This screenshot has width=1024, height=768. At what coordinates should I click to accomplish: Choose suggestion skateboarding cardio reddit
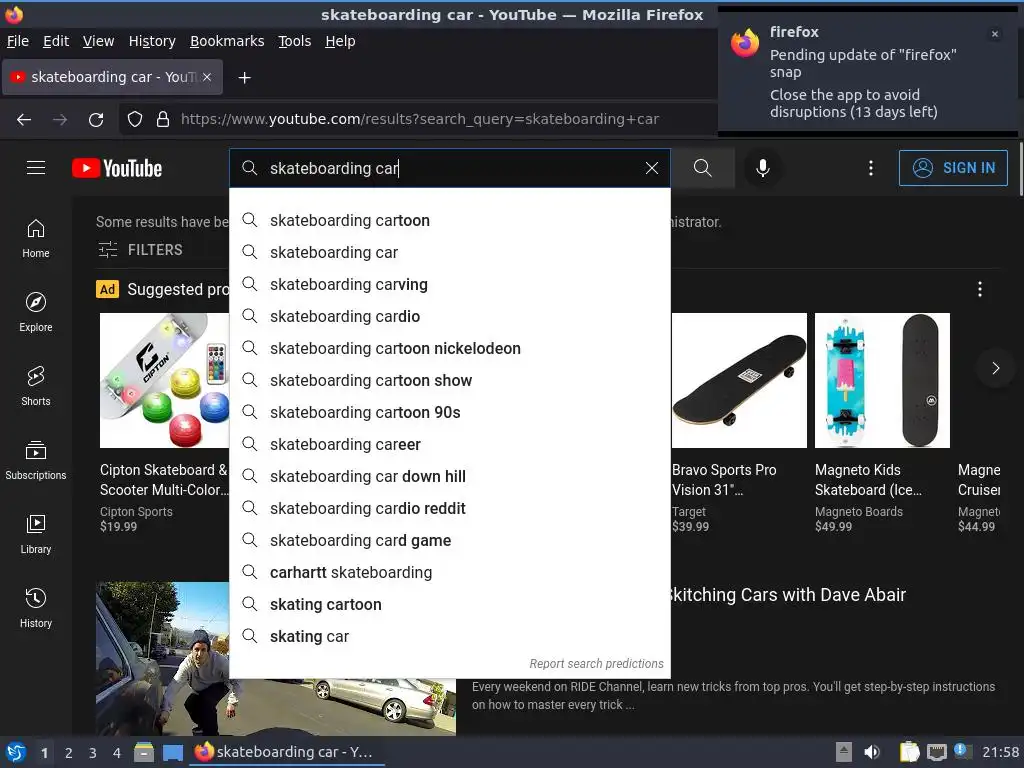click(x=450, y=508)
